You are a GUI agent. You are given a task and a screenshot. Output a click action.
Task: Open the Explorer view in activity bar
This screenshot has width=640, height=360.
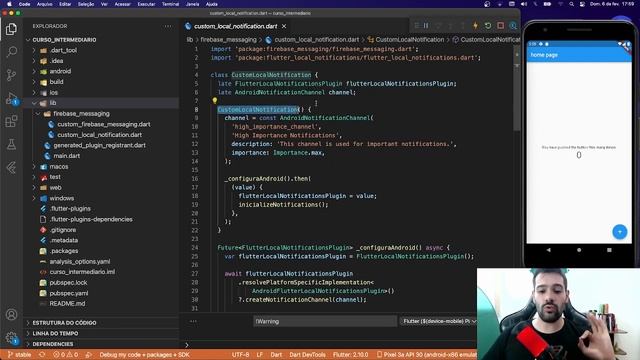tap(11, 29)
